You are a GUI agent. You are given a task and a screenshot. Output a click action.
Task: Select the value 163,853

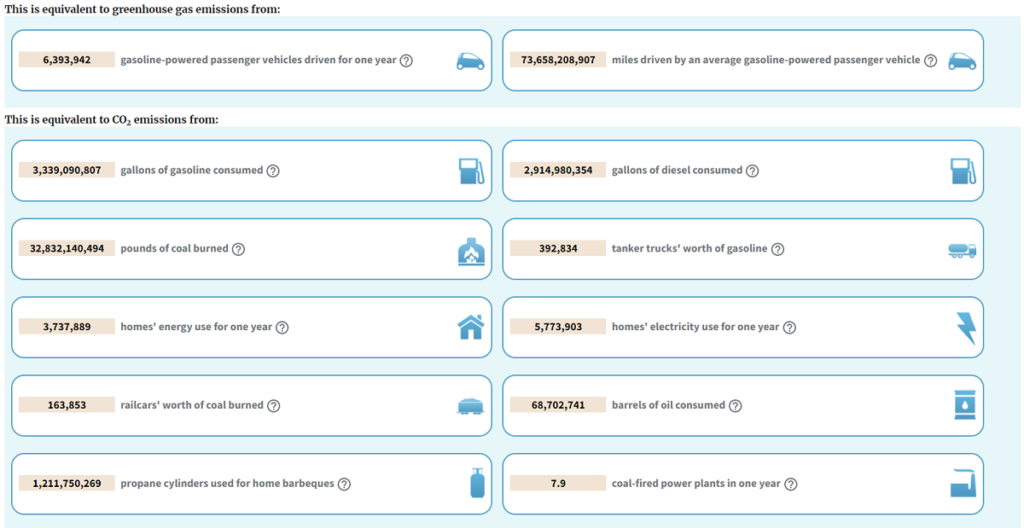click(x=67, y=405)
